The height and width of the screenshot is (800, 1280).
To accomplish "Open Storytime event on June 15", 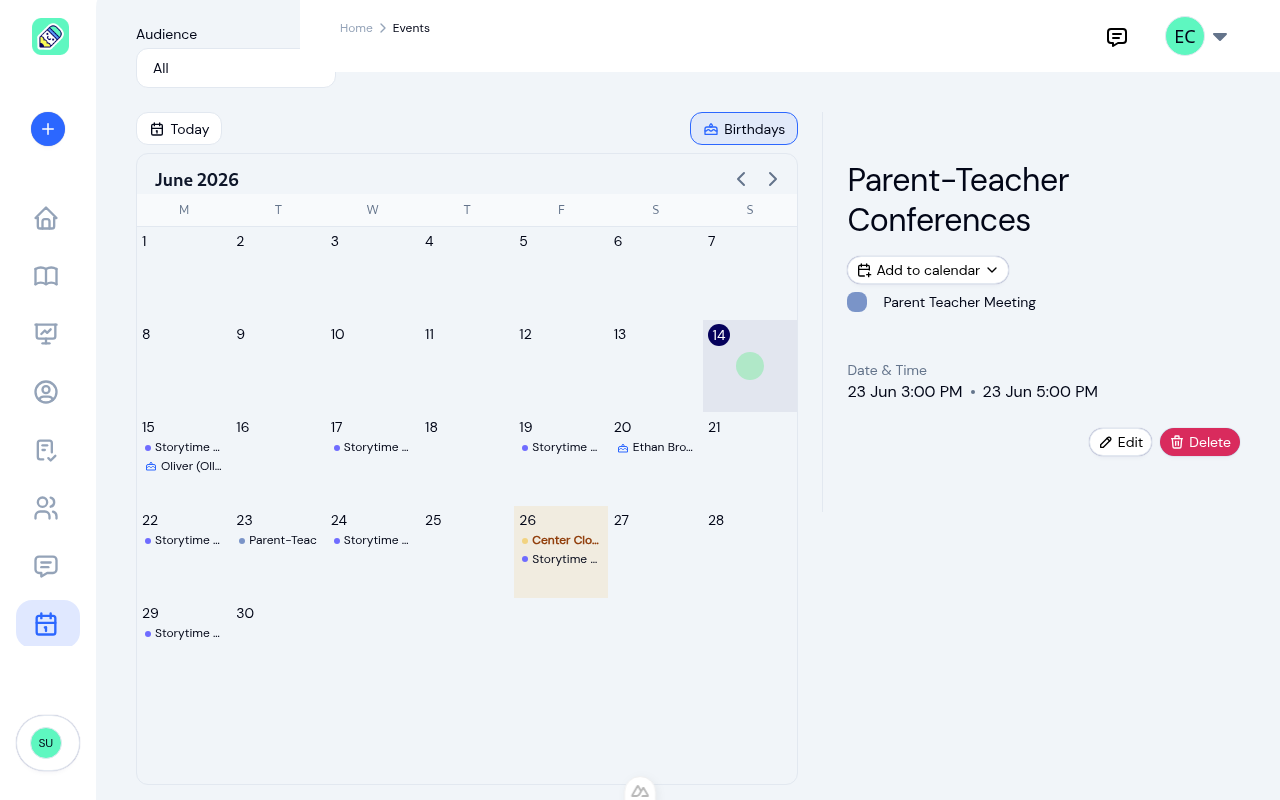I will coord(183,447).
